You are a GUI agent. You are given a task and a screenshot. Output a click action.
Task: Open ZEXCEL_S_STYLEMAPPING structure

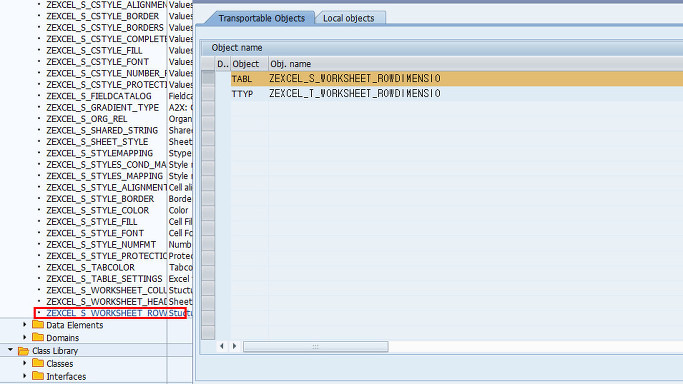click(100, 153)
